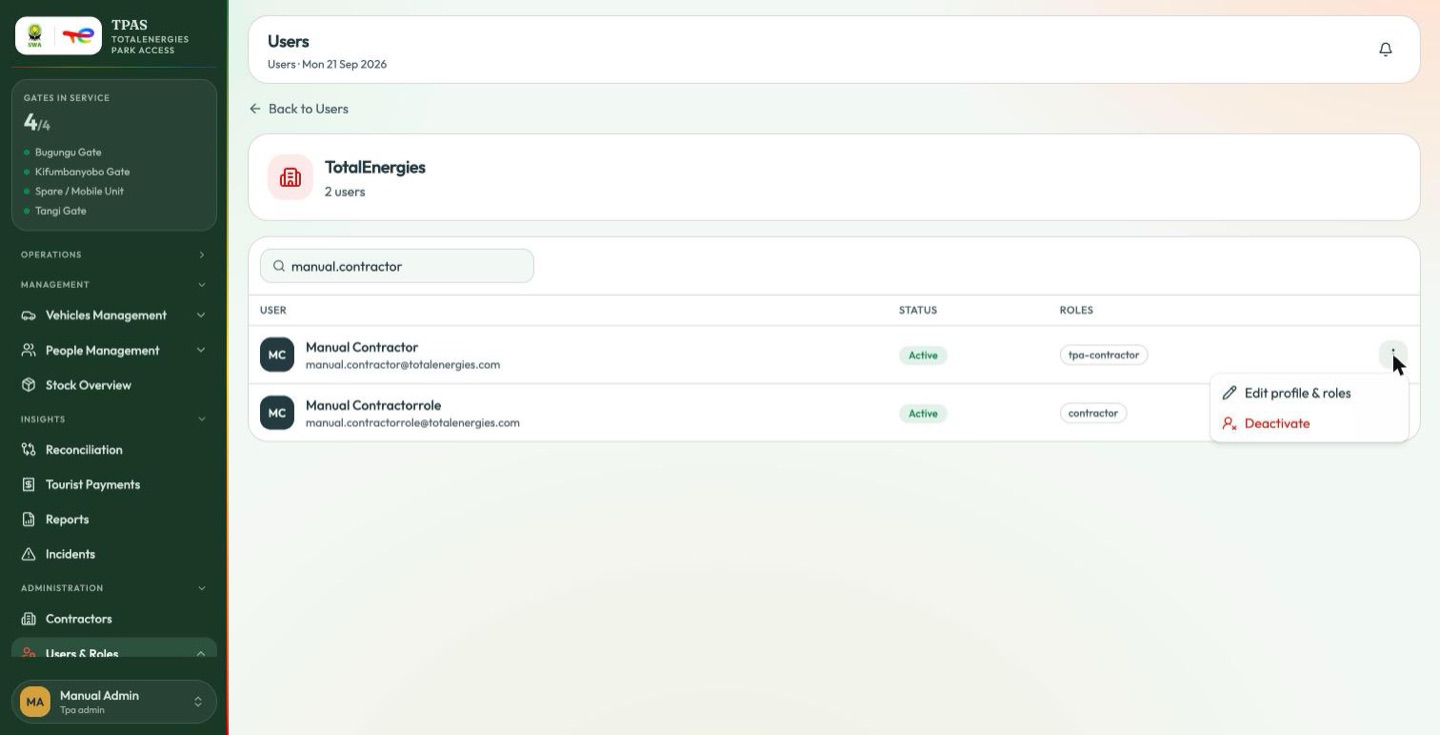
Task: Click the Reconciliation icon
Action: click(29, 450)
